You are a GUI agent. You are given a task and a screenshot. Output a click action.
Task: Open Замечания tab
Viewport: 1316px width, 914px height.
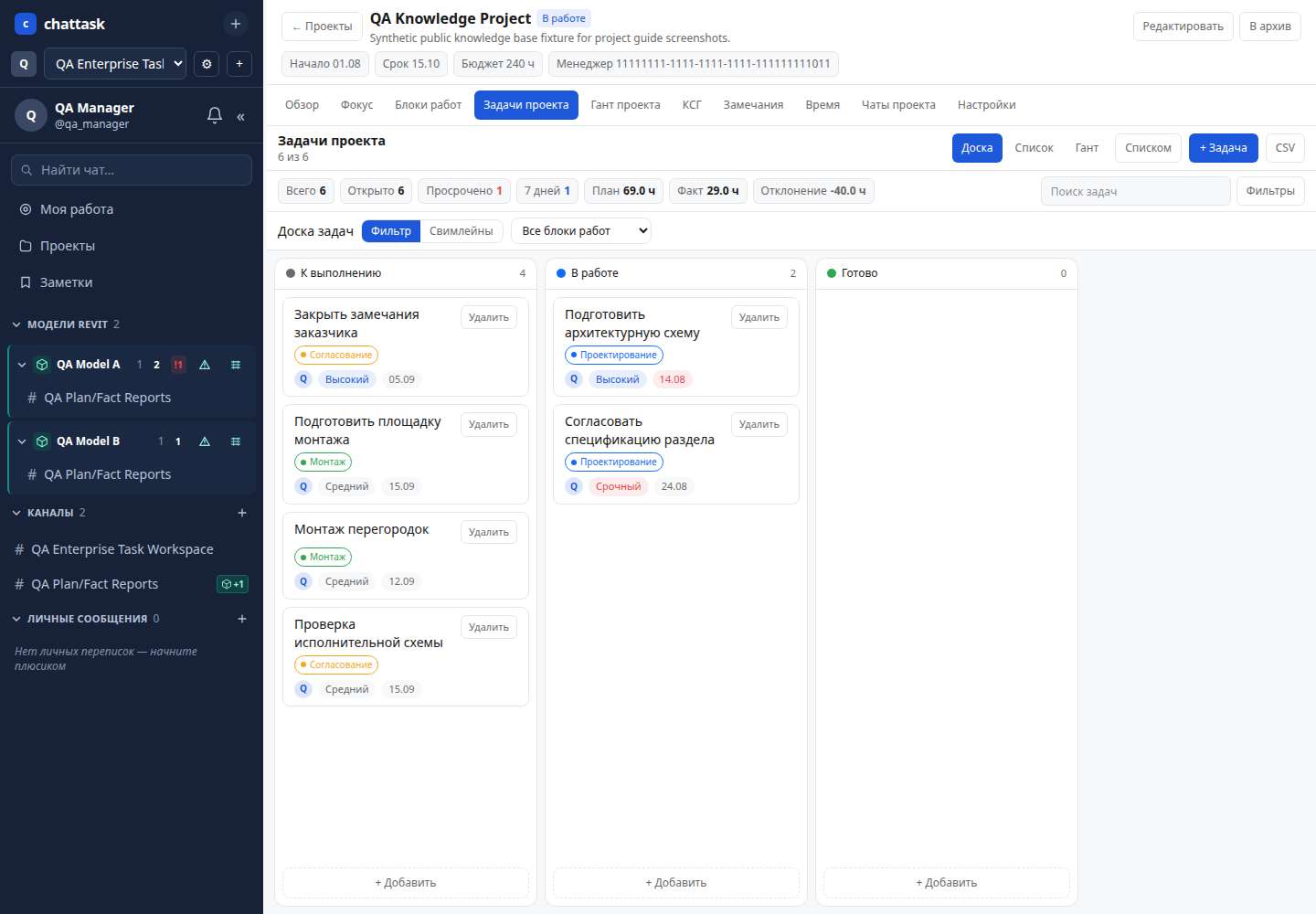point(753,105)
